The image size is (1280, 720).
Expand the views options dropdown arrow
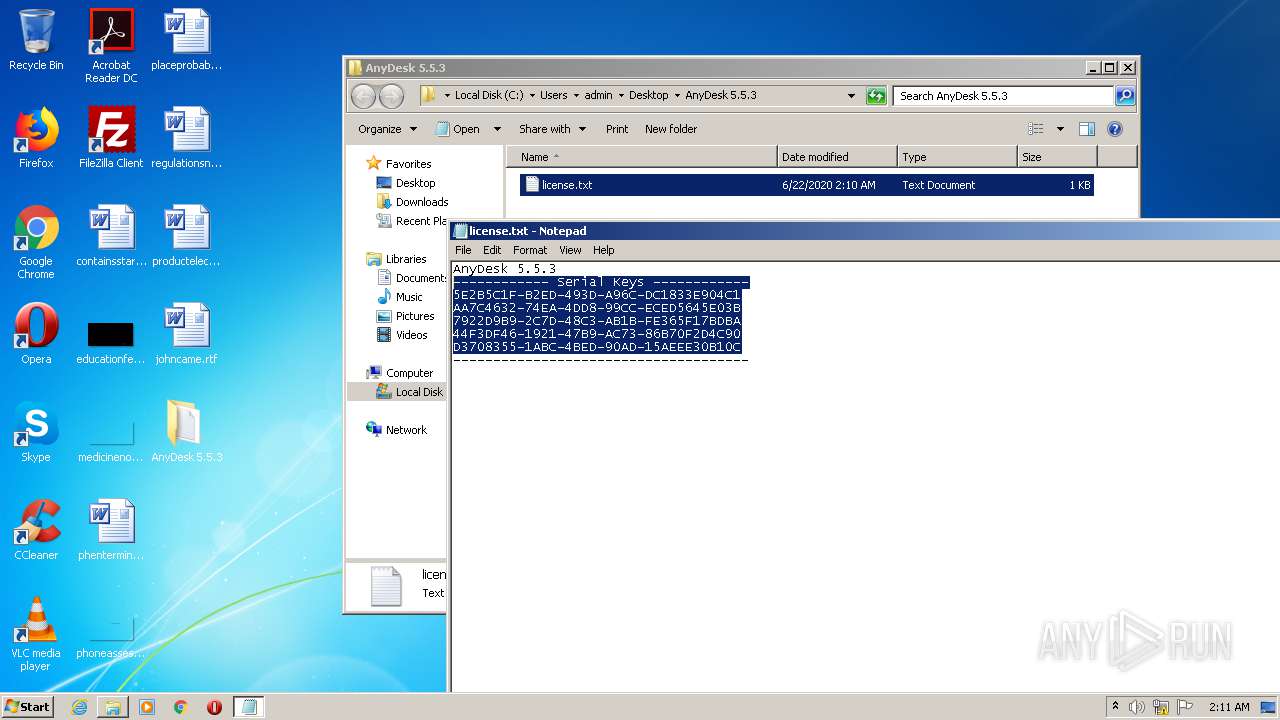tap(1060, 129)
